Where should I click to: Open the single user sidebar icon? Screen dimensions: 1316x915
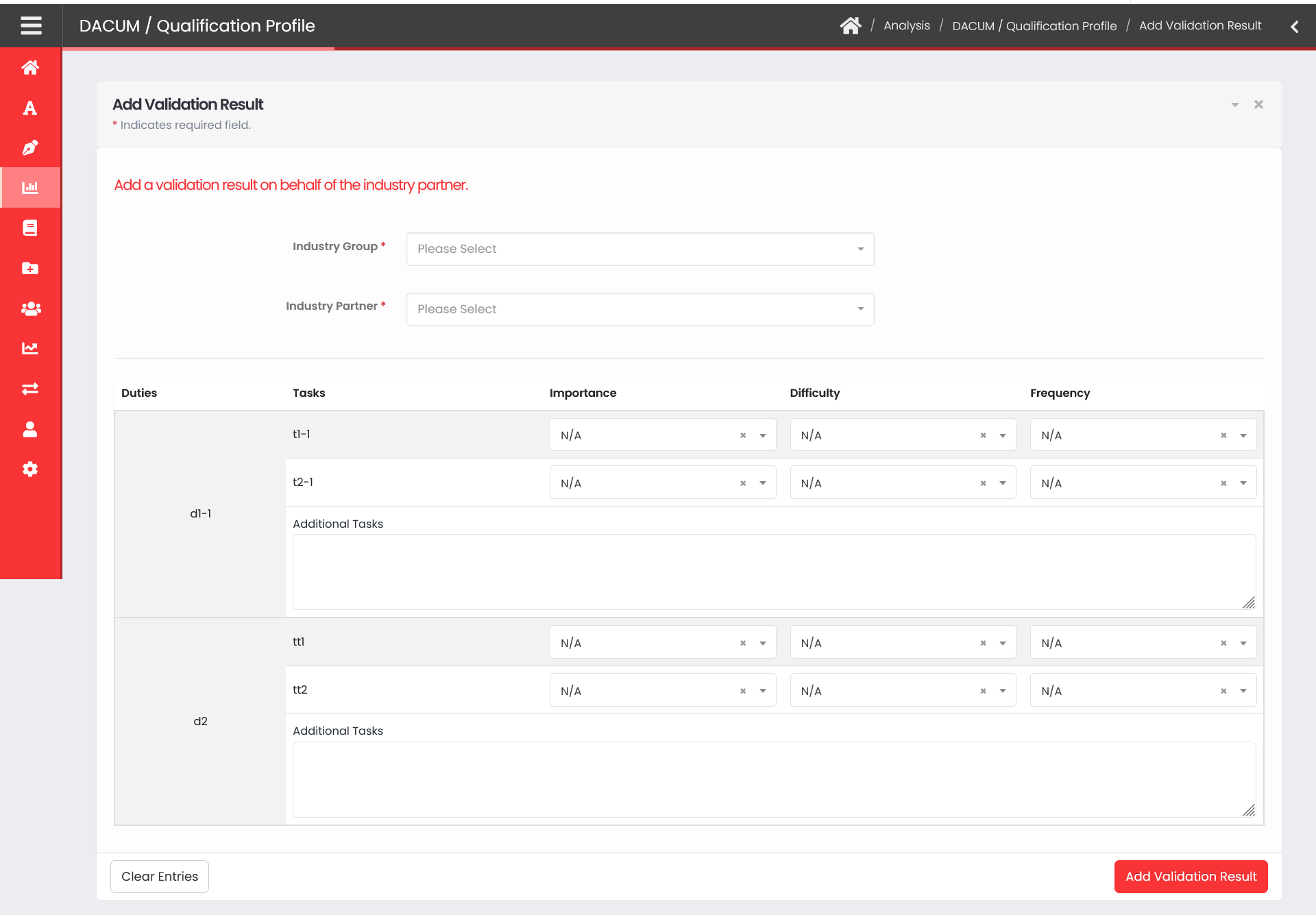(30, 429)
